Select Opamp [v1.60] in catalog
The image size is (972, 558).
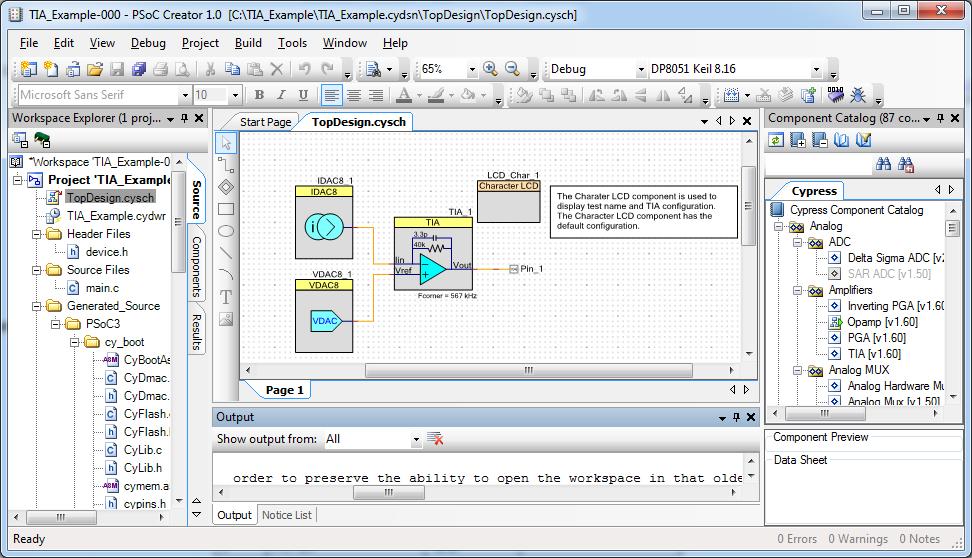click(x=882, y=322)
